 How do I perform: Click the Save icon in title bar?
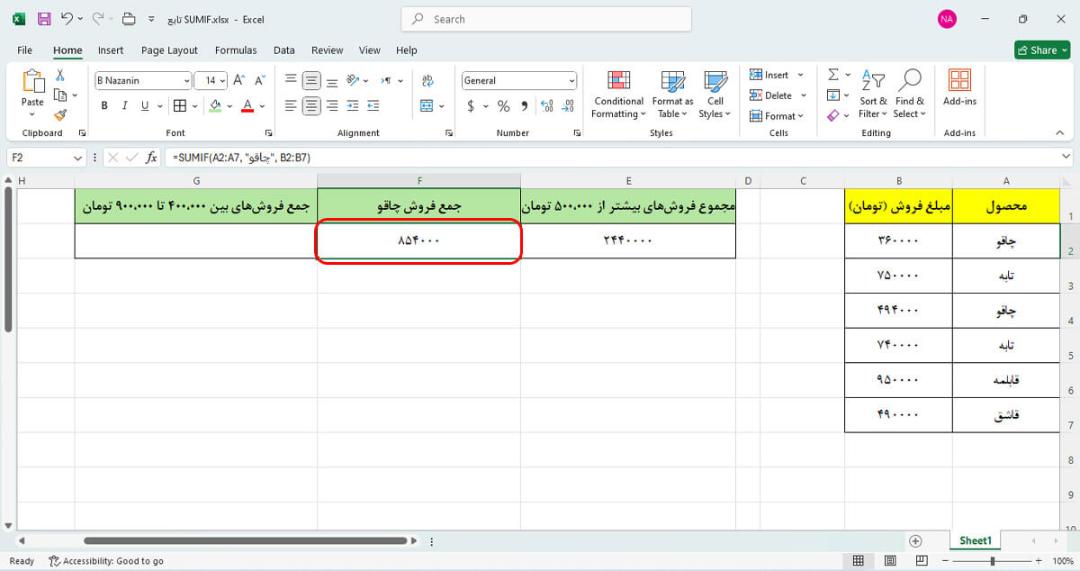tap(44, 19)
